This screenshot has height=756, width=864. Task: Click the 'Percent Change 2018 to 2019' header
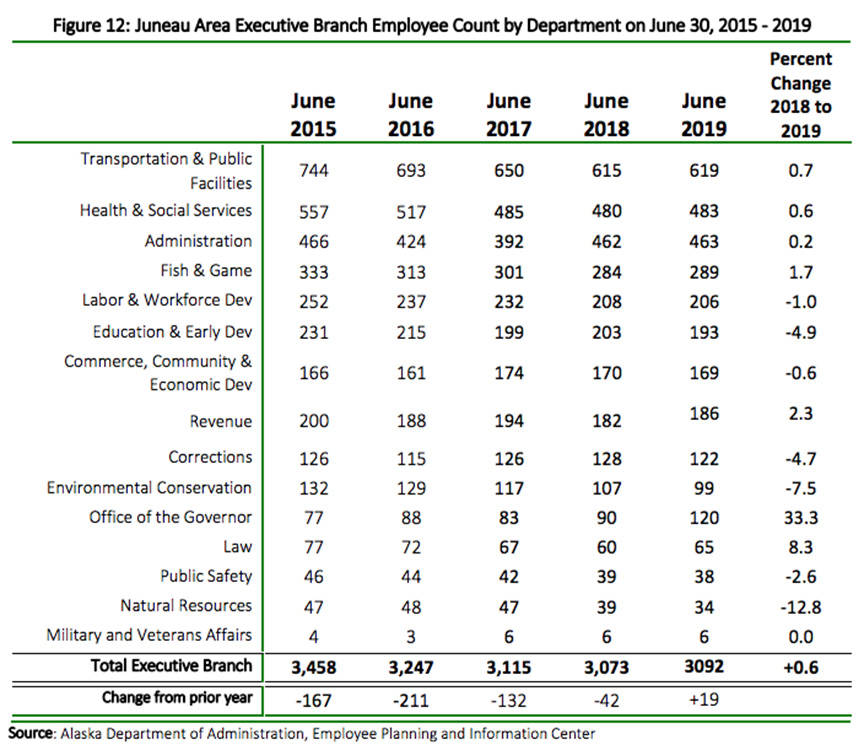click(801, 97)
